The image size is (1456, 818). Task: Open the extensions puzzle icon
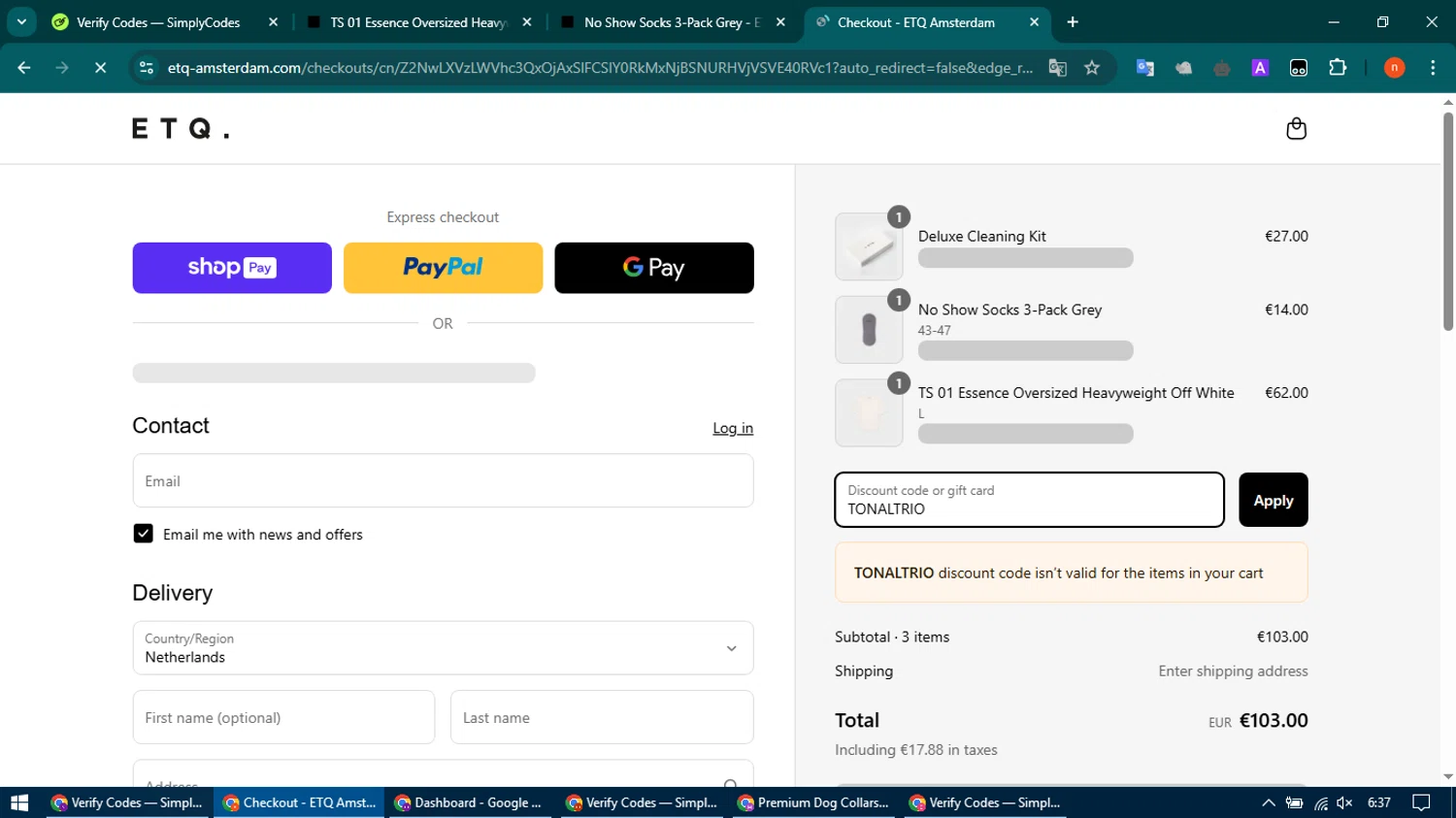[1338, 67]
